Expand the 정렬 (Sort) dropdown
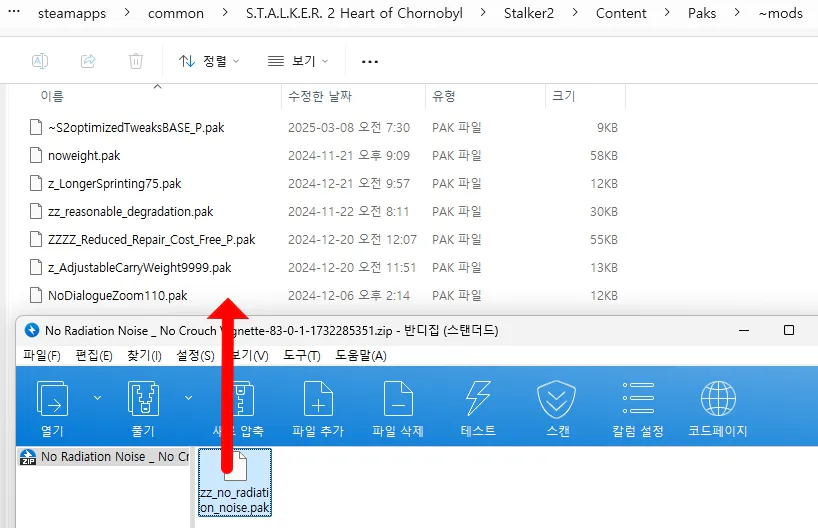The height and width of the screenshot is (528, 818). (209, 61)
